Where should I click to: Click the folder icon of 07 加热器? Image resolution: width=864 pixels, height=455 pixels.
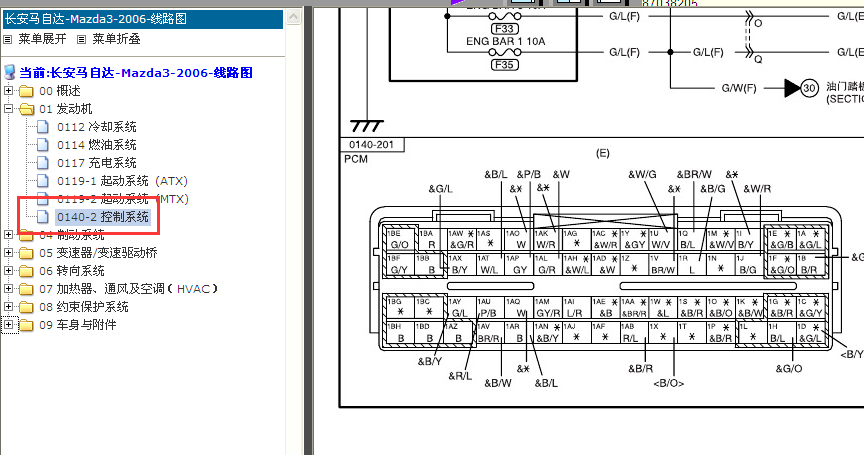[x=26, y=289]
